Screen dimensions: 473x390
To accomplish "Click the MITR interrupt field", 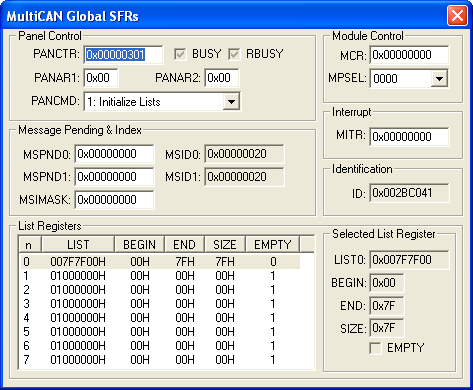I will 409,137.
